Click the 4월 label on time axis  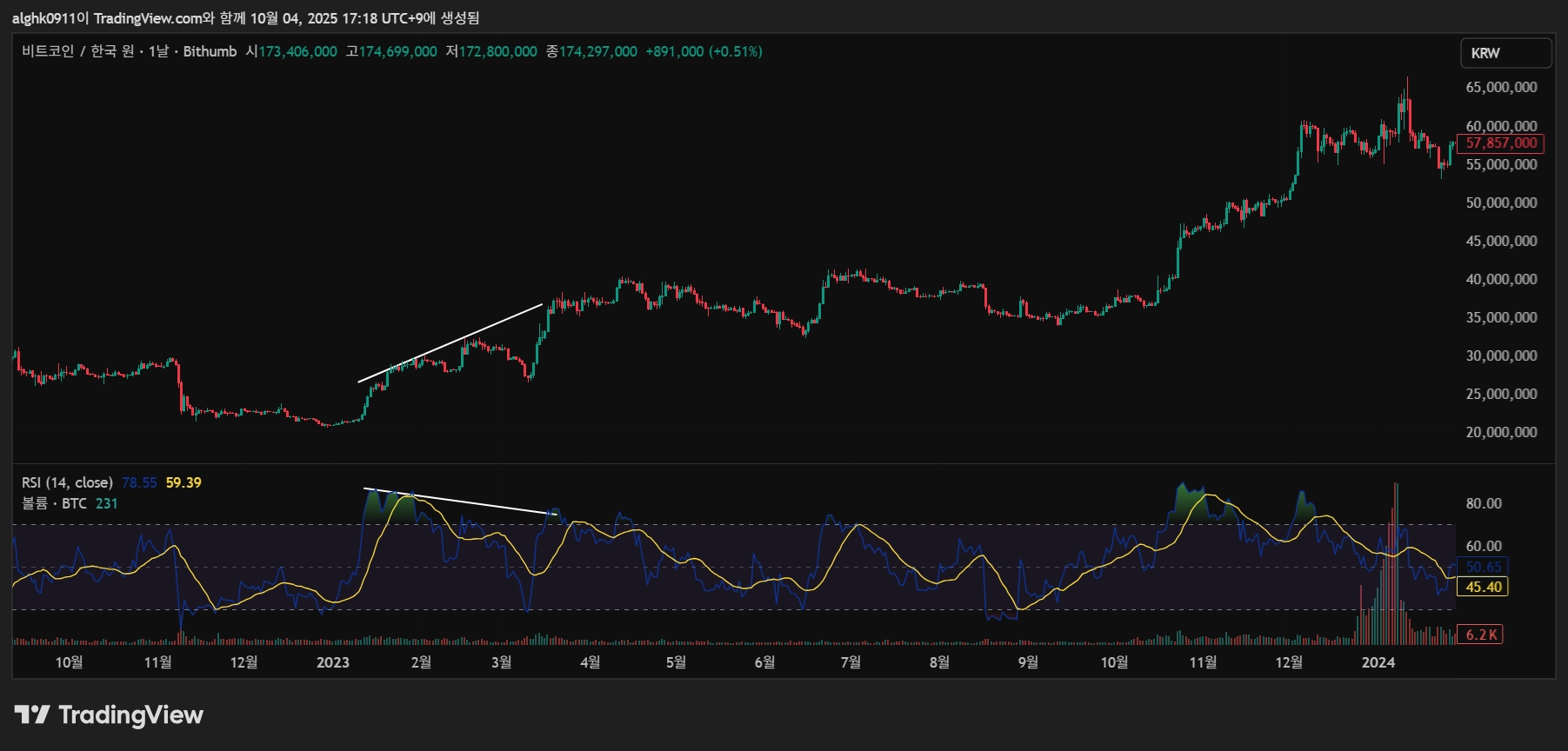(590, 662)
